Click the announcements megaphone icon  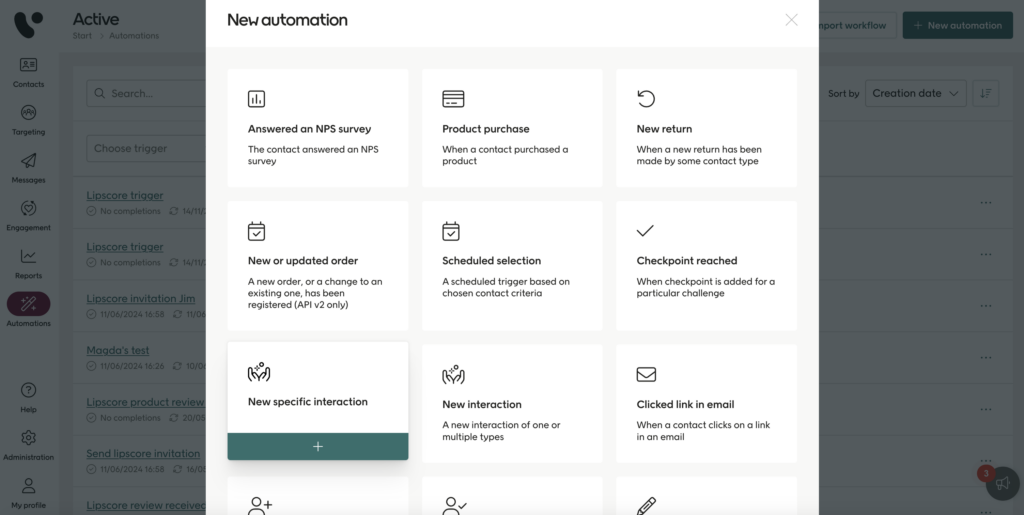coord(1002,485)
